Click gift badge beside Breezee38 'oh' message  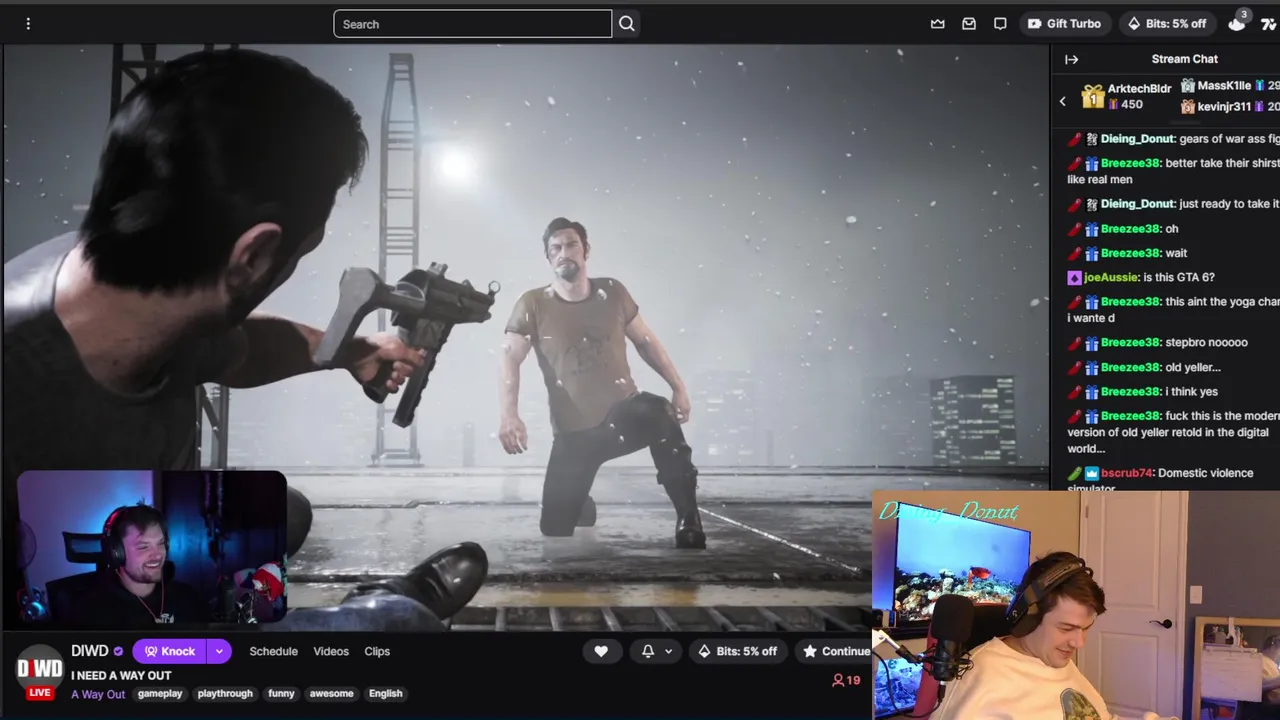point(1092,229)
